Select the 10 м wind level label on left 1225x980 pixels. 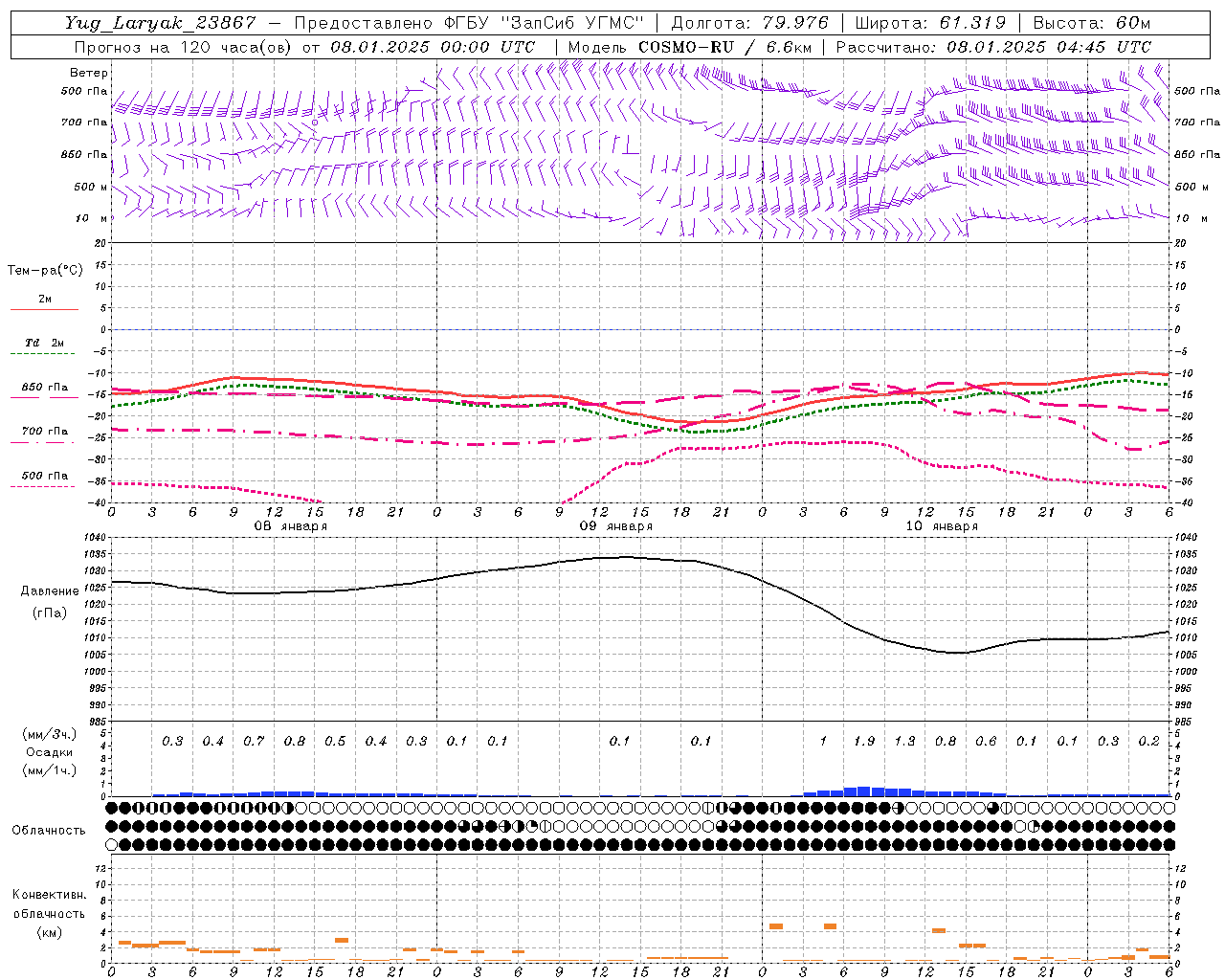pyautogui.click(x=92, y=218)
